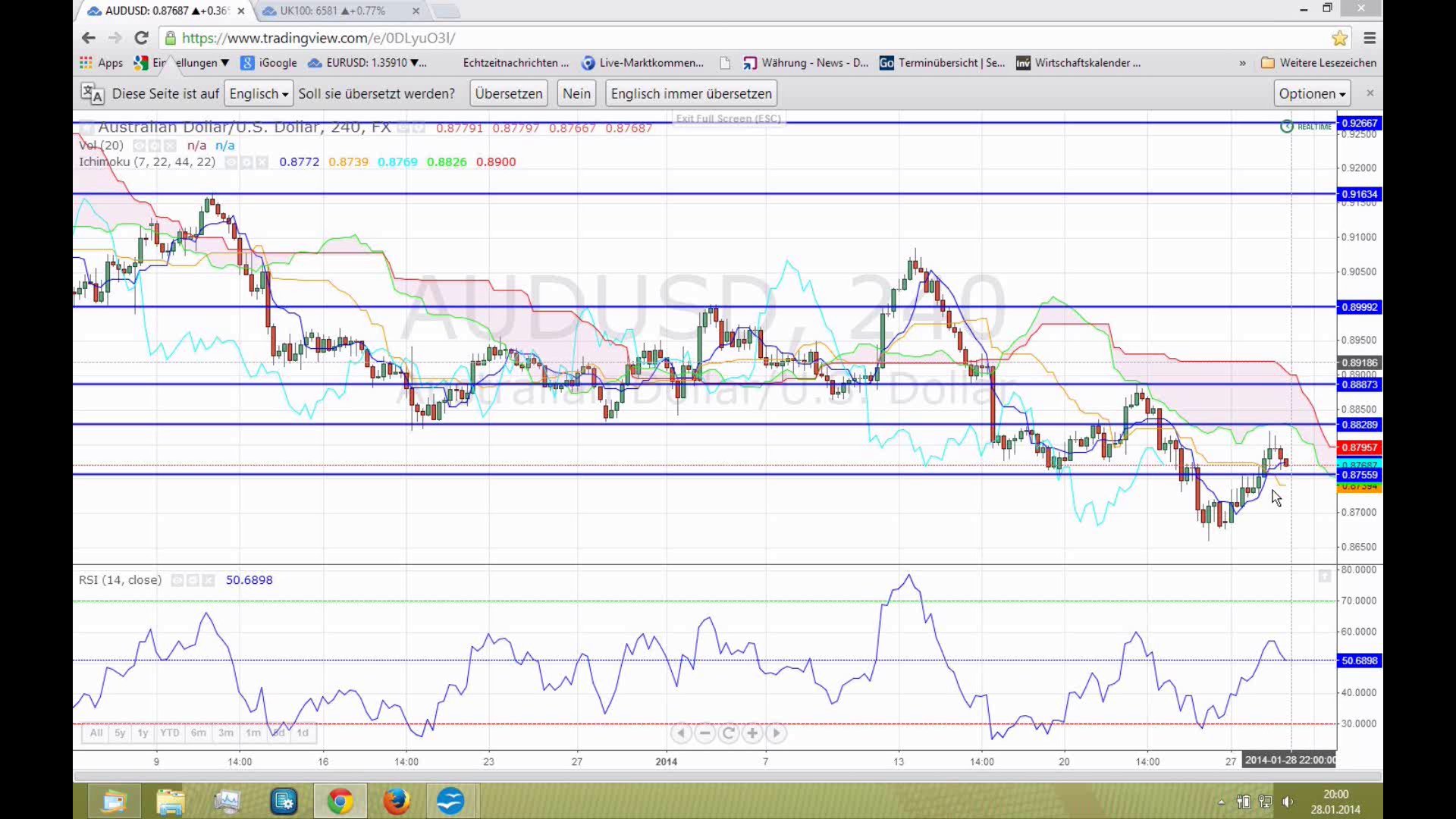Viewport: 1456px width, 819px height.
Task: Toggle visibility of RSI indicator eye
Action: point(177,580)
